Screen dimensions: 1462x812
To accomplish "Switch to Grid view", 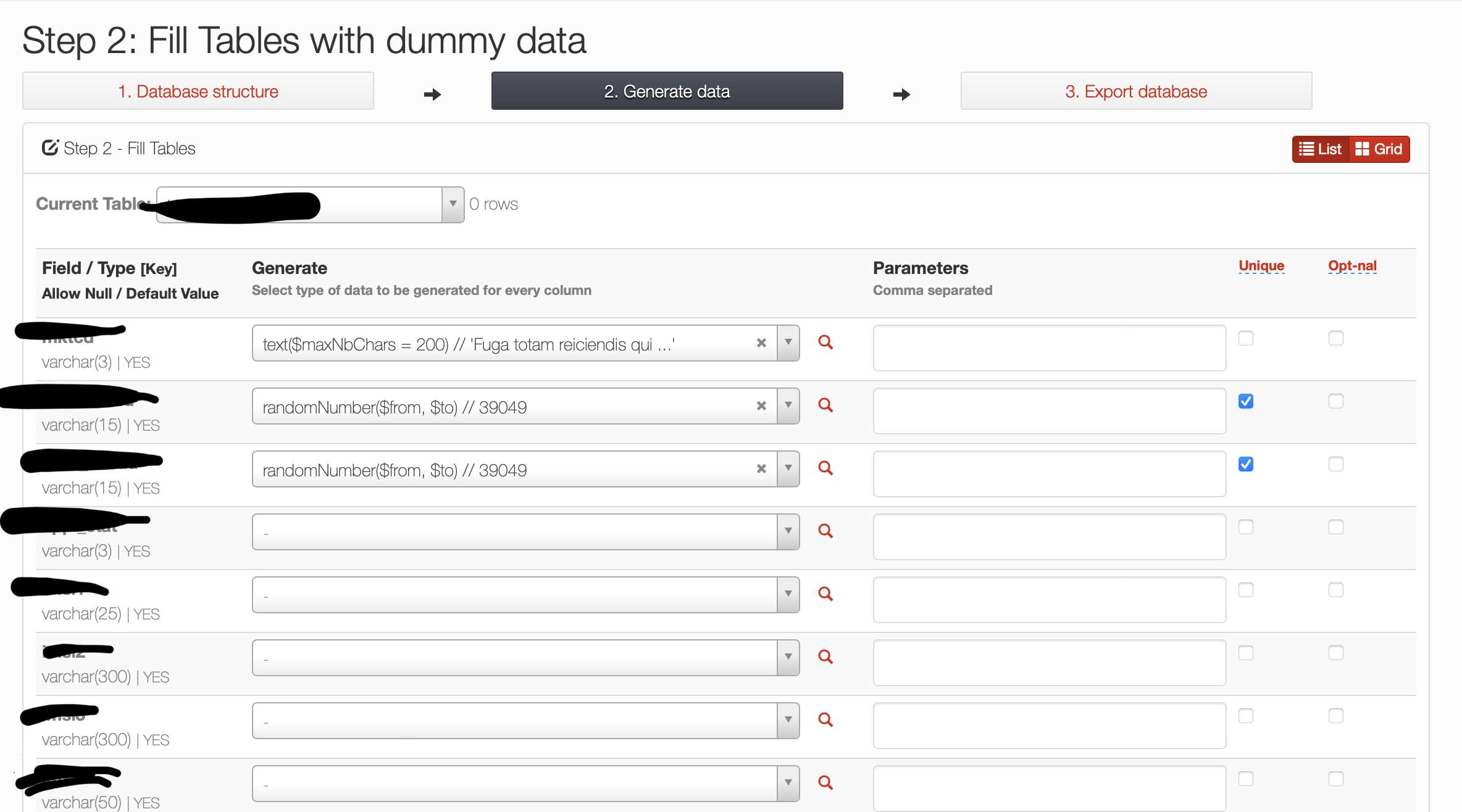I will [x=1379, y=149].
